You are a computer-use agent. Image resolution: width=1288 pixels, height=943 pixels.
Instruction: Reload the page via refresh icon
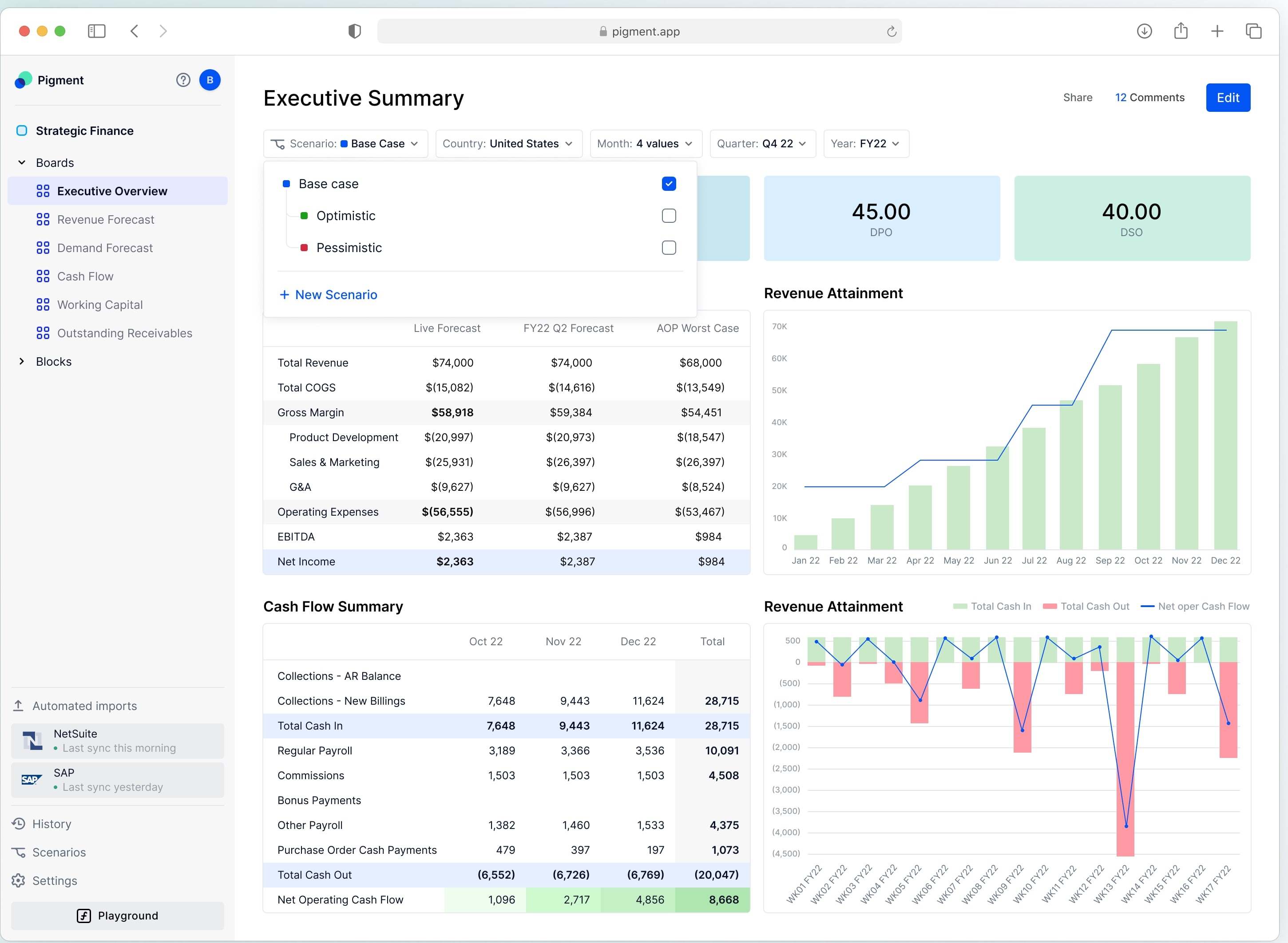[891, 32]
